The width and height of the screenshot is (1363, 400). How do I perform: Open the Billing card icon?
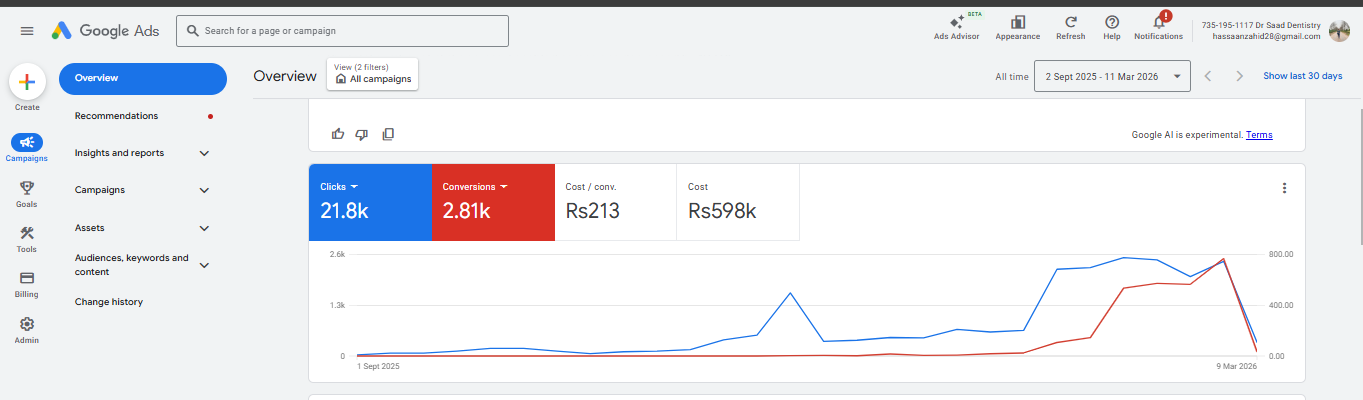(x=27, y=278)
